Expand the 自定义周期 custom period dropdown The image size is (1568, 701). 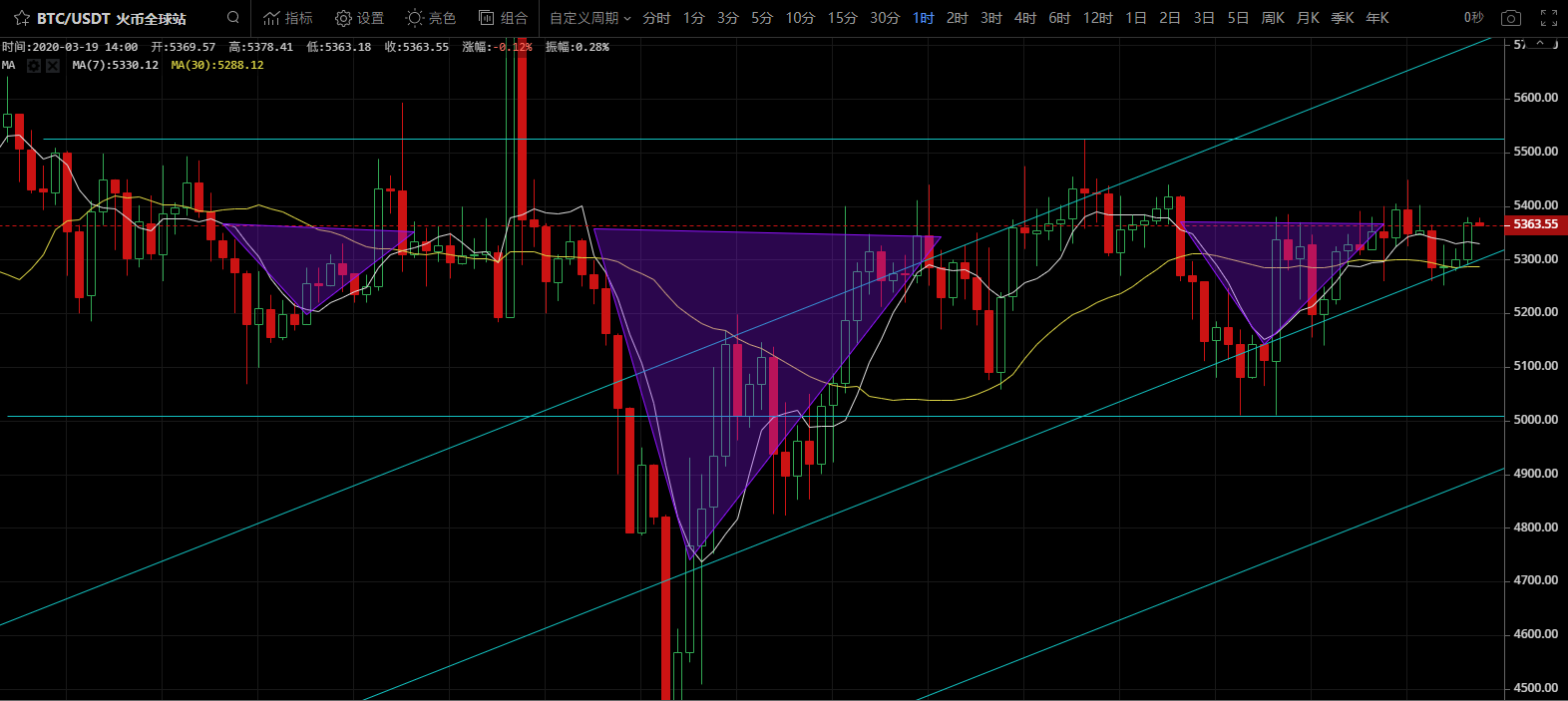pyautogui.click(x=590, y=18)
